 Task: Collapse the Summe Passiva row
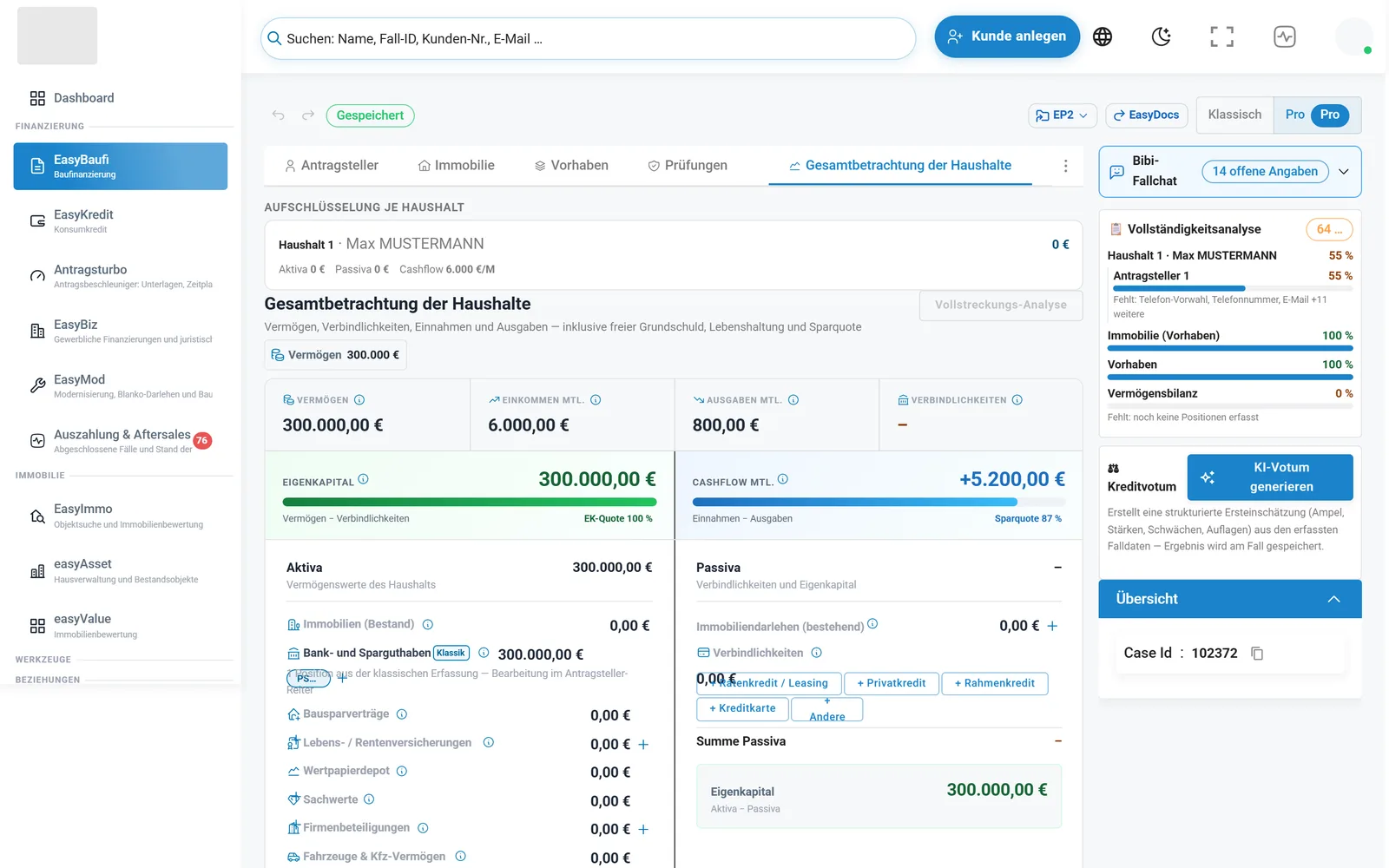click(1057, 741)
